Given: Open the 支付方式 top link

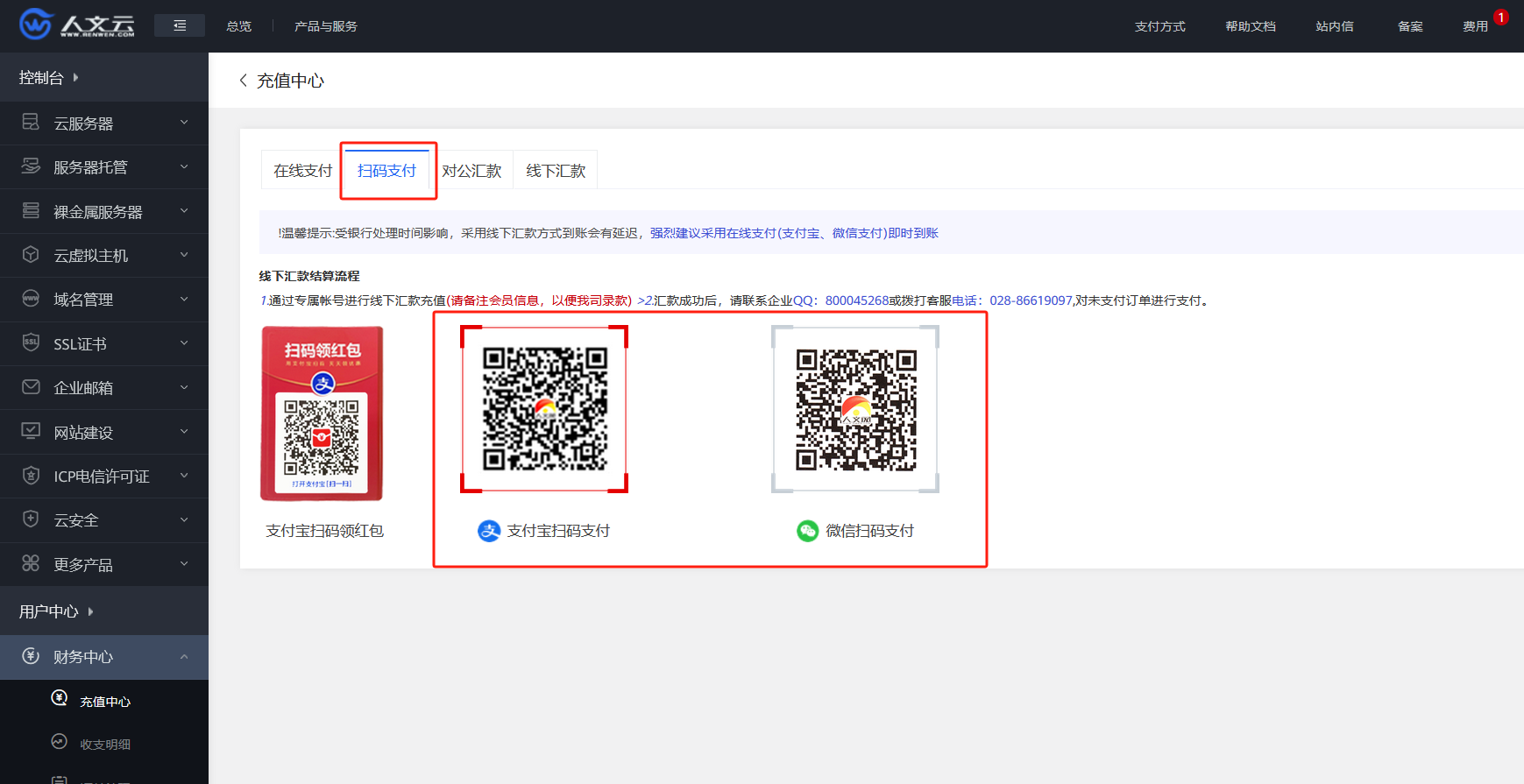Looking at the screenshot, I should [1159, 26].
